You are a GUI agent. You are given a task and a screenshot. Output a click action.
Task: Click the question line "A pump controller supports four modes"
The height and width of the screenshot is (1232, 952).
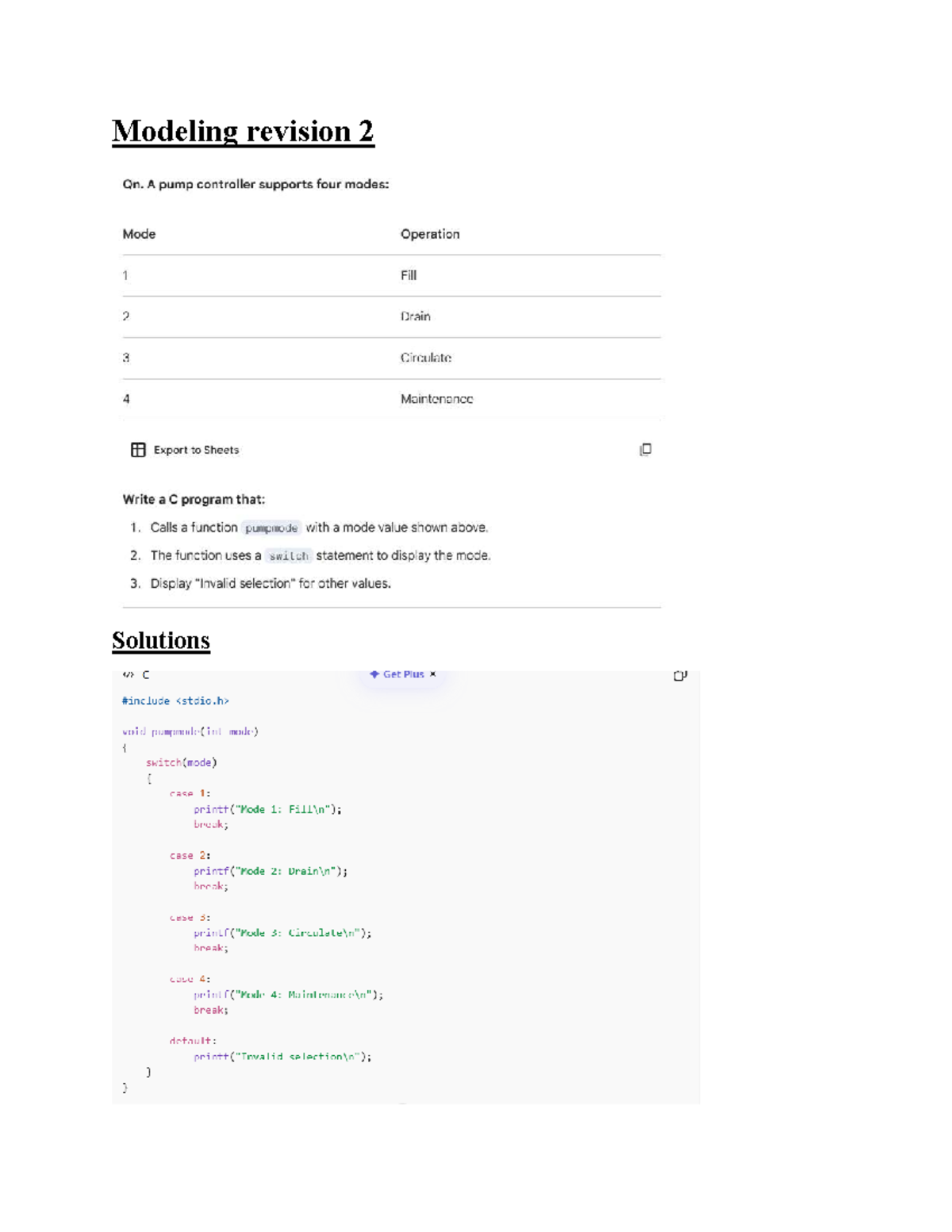pos(255,184)
